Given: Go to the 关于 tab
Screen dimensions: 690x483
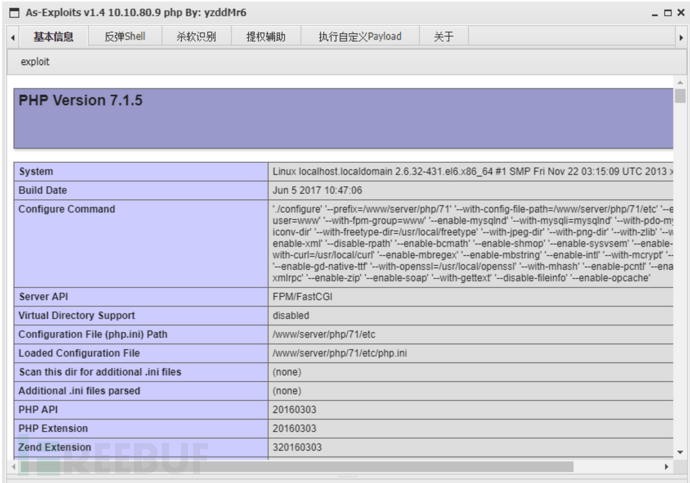Looking at the screenshot, I should pyautogui.click(x=444, y=37).
